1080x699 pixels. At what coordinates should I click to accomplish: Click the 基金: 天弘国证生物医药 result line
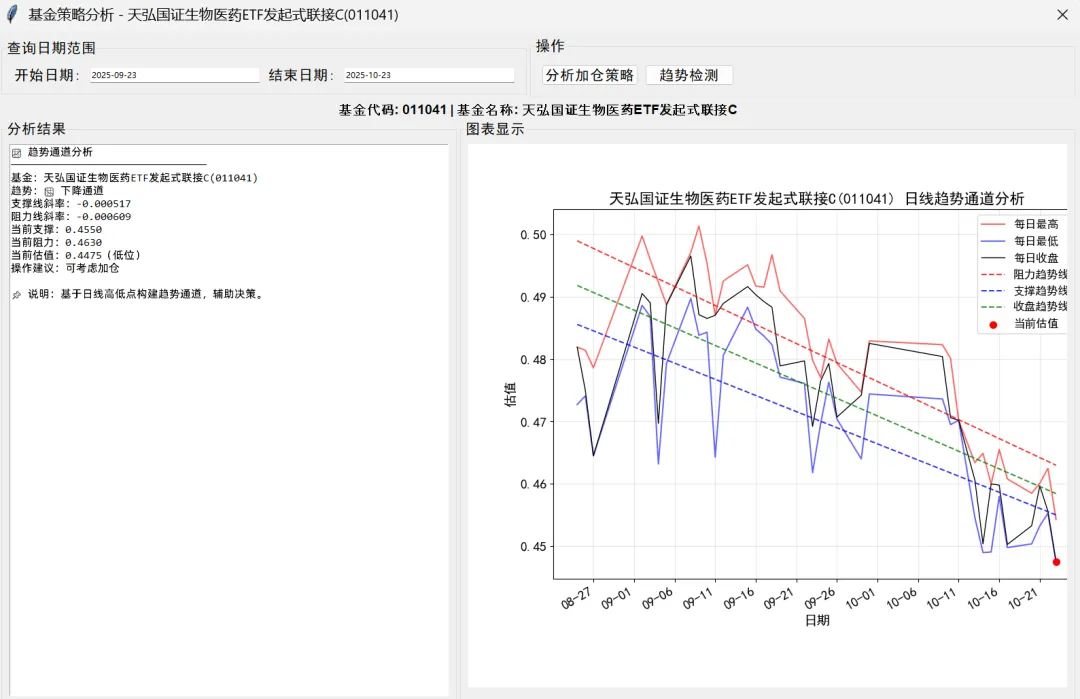(134, 178)
